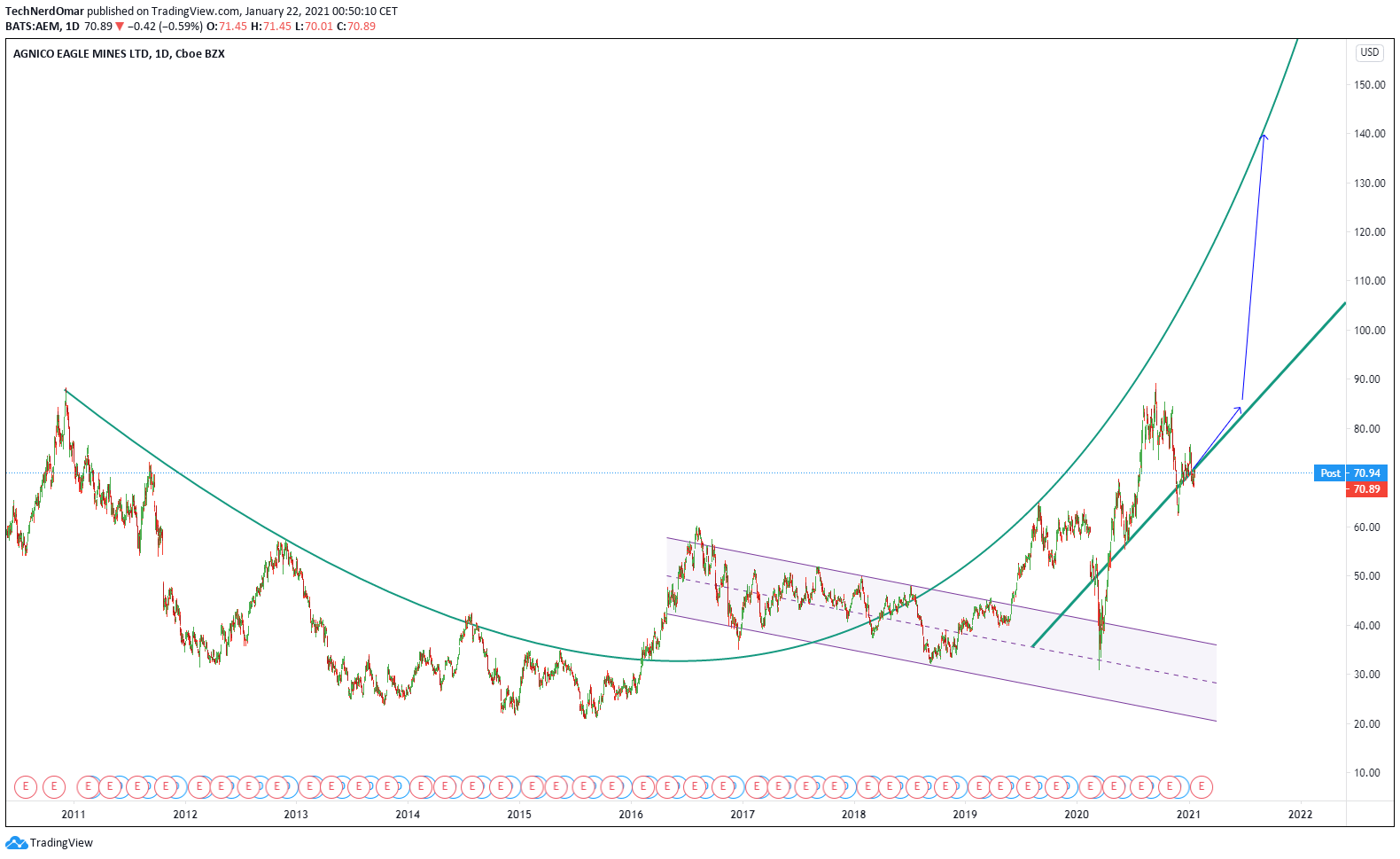Select the low value L:70.01
The image size is (1400, 859).
pyautogui.click(x=314, y=27)
